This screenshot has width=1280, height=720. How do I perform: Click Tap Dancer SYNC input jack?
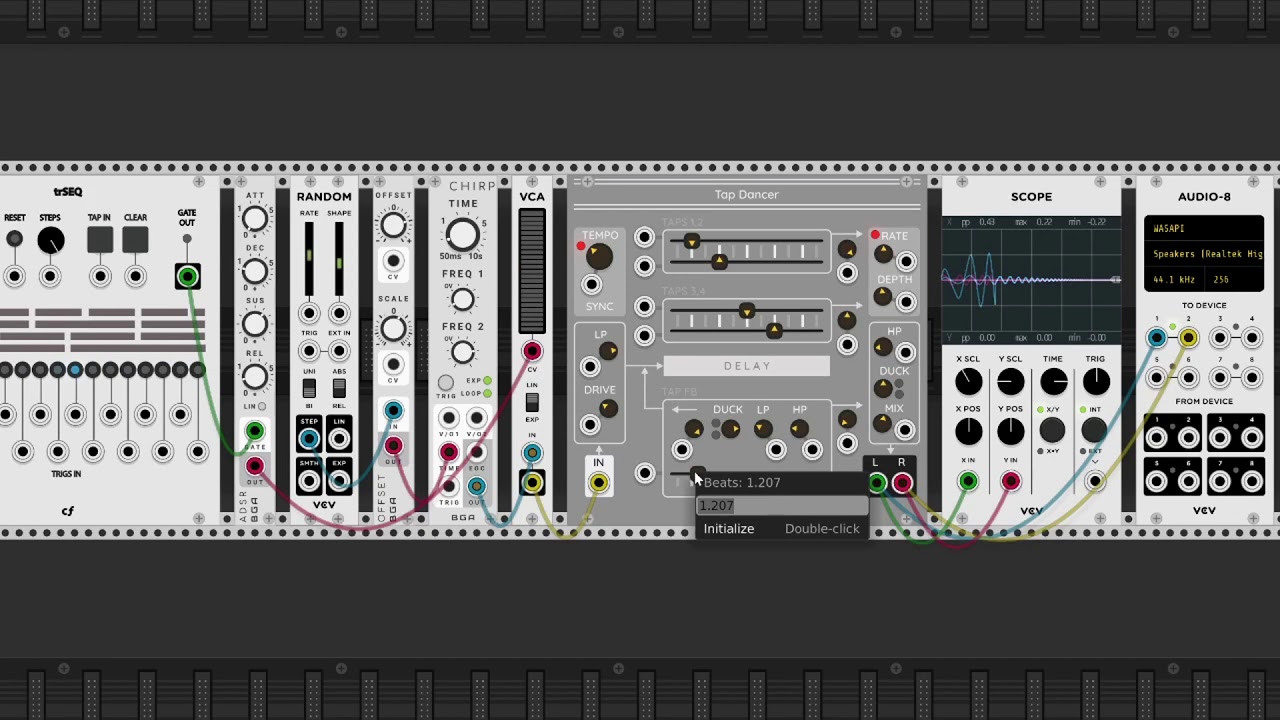[x=592, y=285]
